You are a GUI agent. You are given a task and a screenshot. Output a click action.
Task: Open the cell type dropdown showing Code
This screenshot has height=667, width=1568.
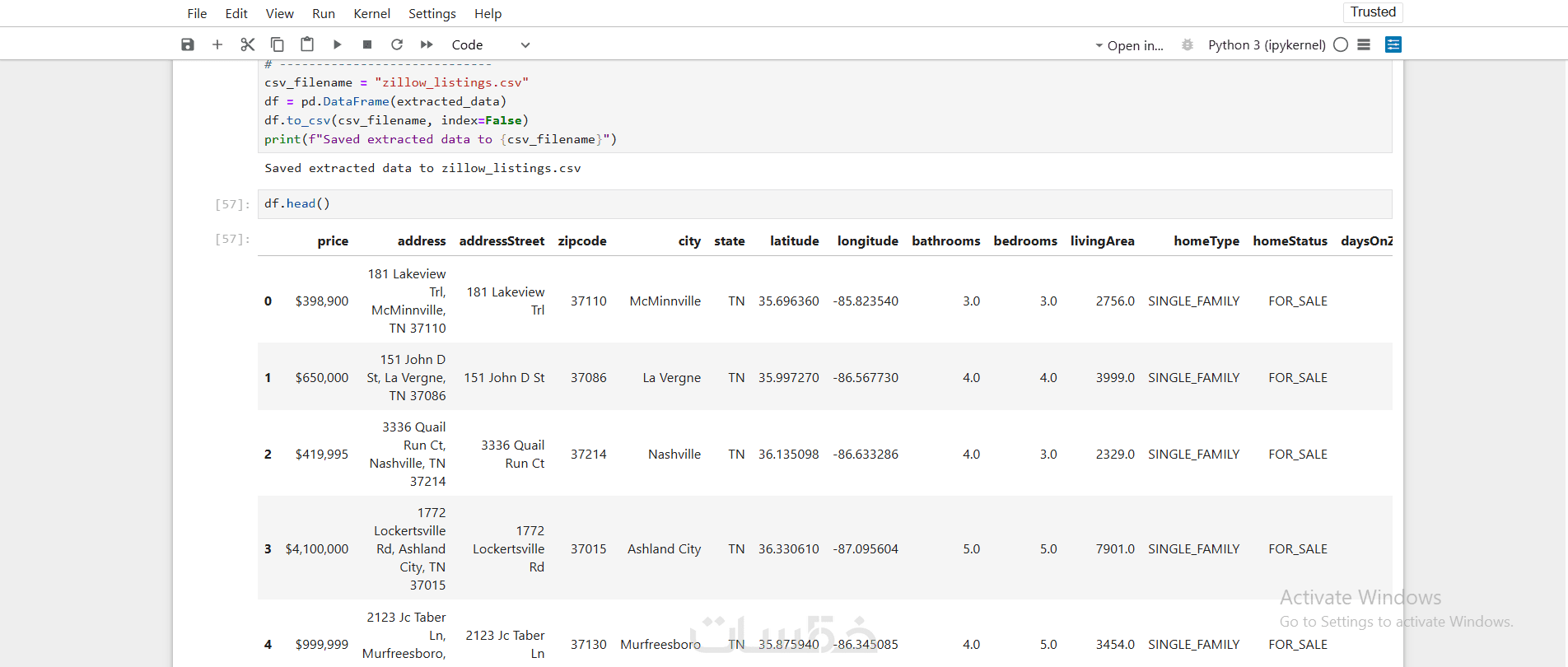tap(490, 45)
